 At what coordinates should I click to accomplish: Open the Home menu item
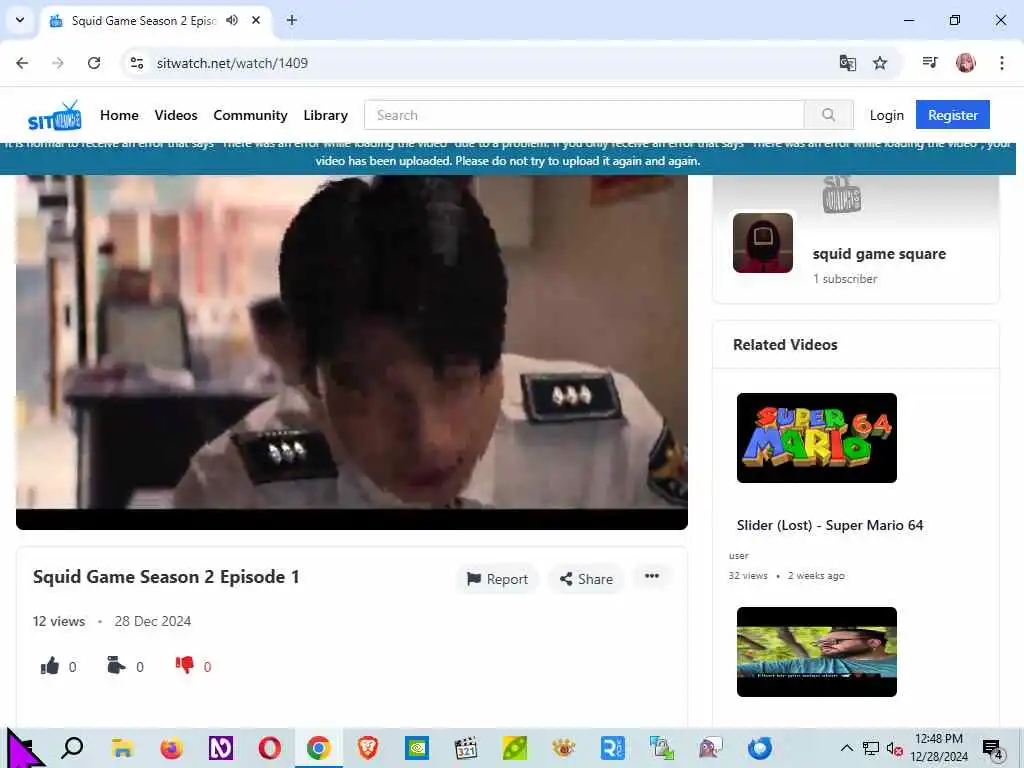tap(119, 115)
